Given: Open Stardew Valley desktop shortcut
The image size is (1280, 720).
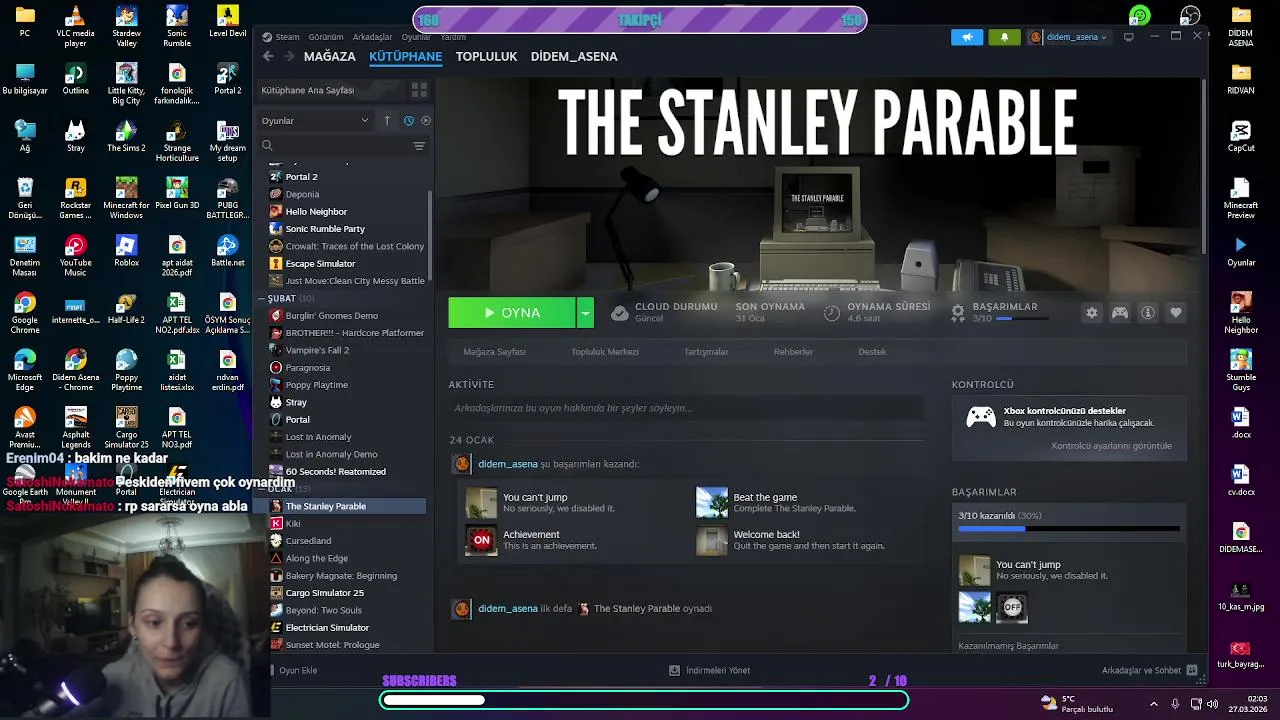Looking at the screenshot, I should coord(126,26).
